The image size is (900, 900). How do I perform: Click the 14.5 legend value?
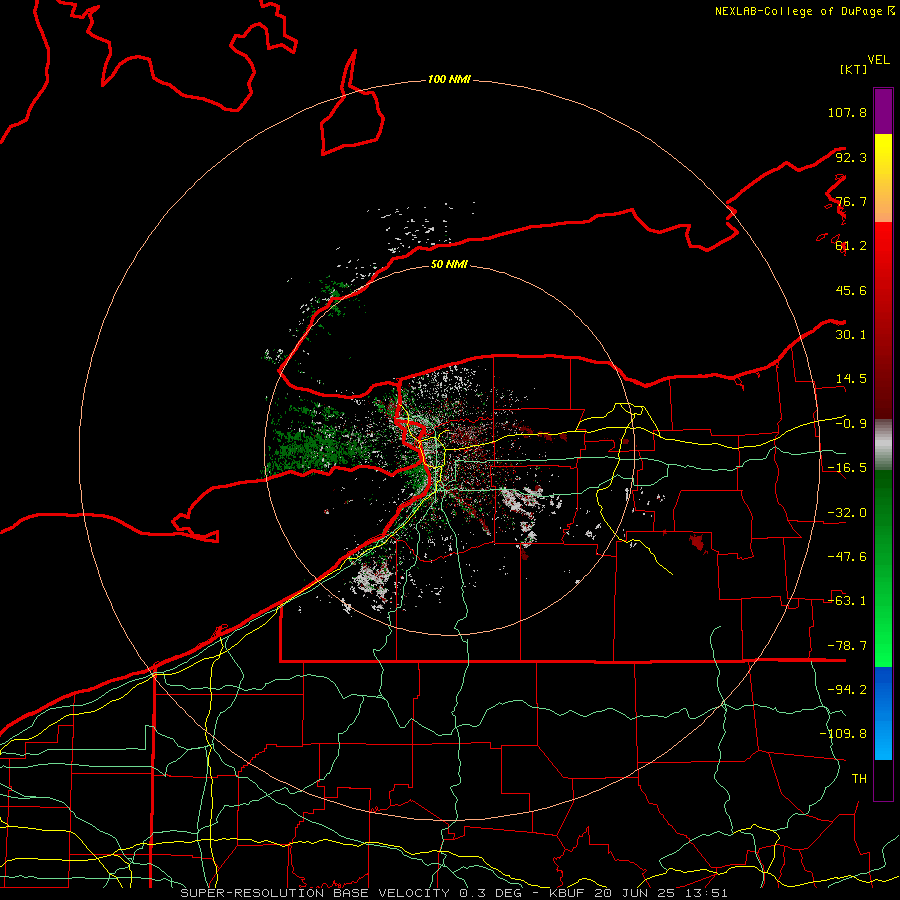point(851,379)
